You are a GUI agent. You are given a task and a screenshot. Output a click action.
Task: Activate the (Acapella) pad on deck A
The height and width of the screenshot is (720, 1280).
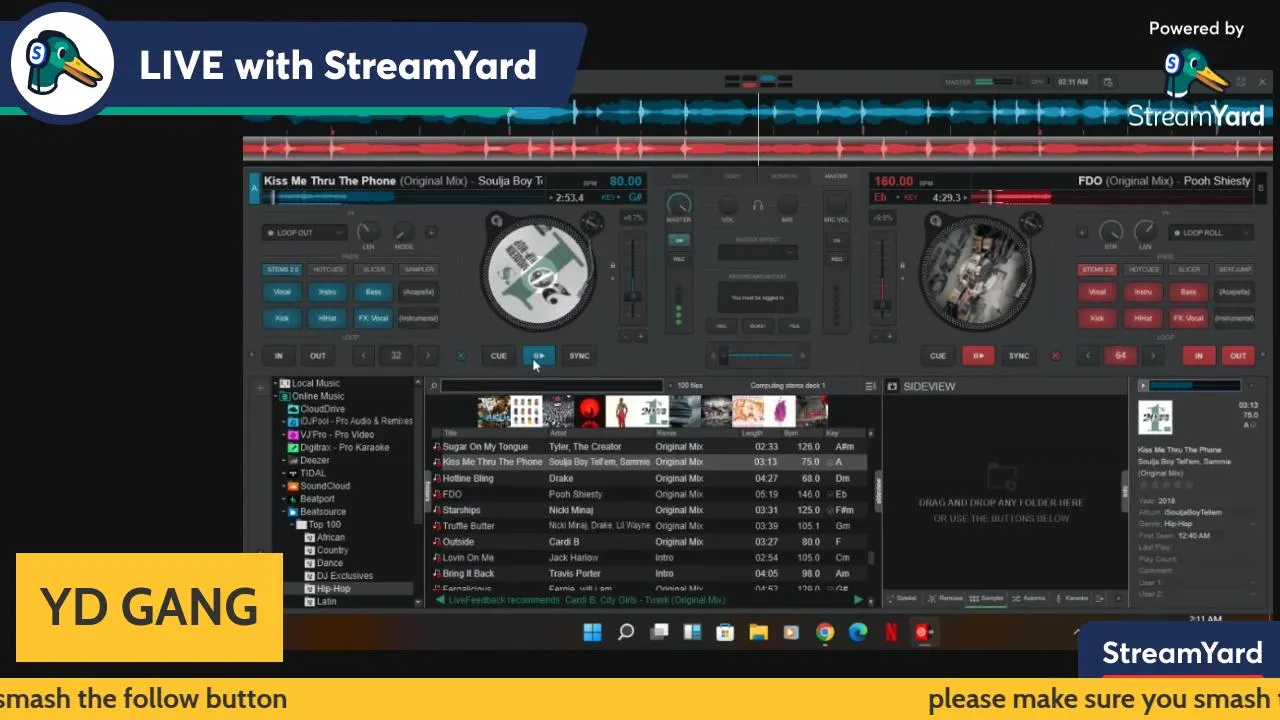[x=419, y=292]
